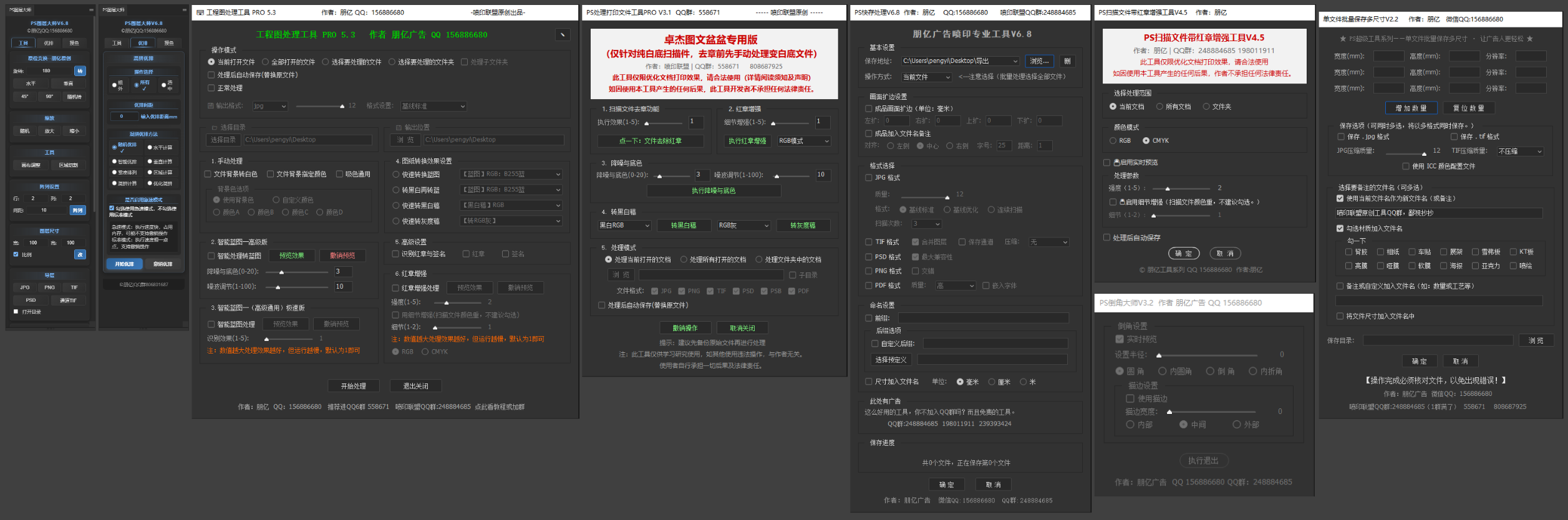The image size is (1568, 520).
Task: Open the leftmost PS图层大师 panel menu icon
Action: [91, 10]
